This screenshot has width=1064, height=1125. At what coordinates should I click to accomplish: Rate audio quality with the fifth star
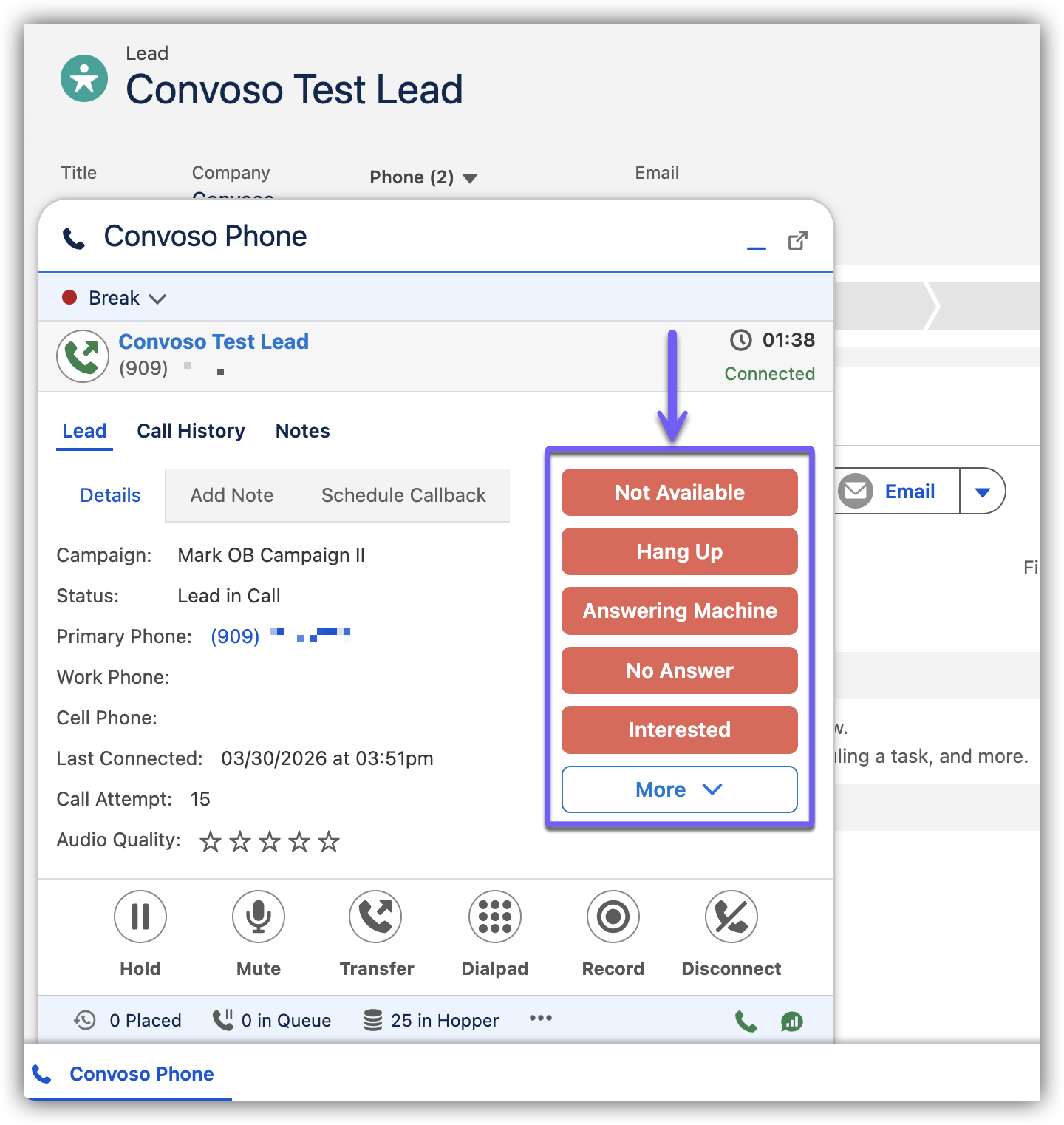click(329, 841)
